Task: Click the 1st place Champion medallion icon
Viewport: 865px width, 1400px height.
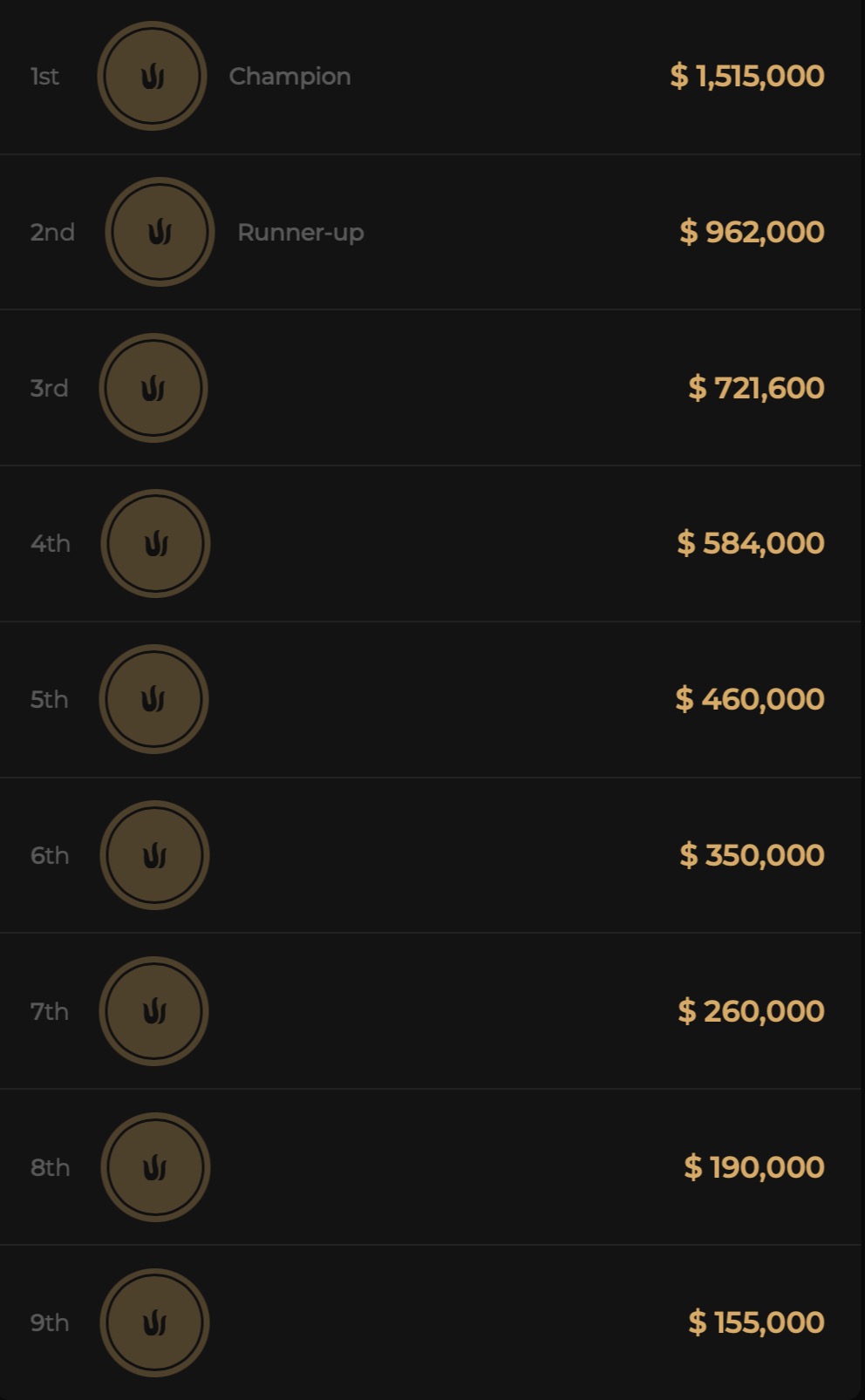Action: [152, 77]
